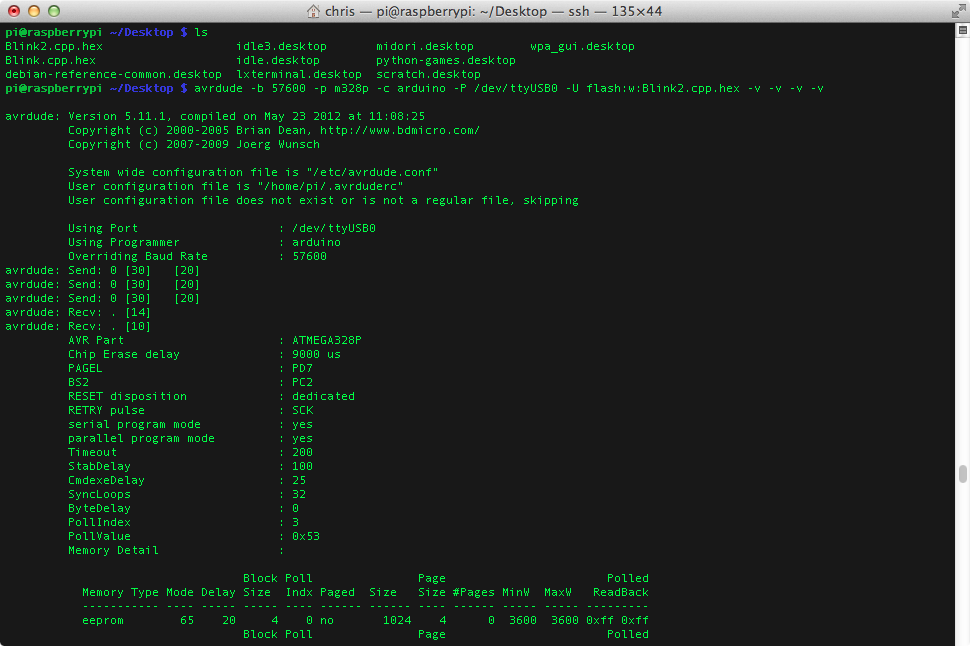Click the eeprom row in the memory table

point(103,620)
